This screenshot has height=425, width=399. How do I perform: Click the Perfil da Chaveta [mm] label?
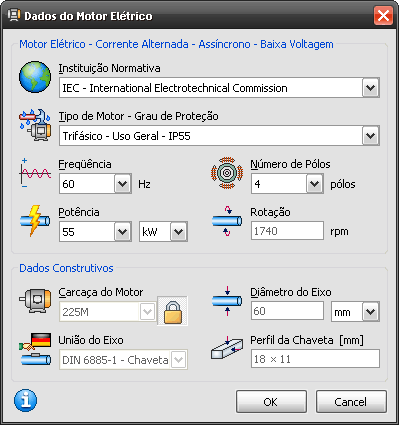tap(307, 340)
